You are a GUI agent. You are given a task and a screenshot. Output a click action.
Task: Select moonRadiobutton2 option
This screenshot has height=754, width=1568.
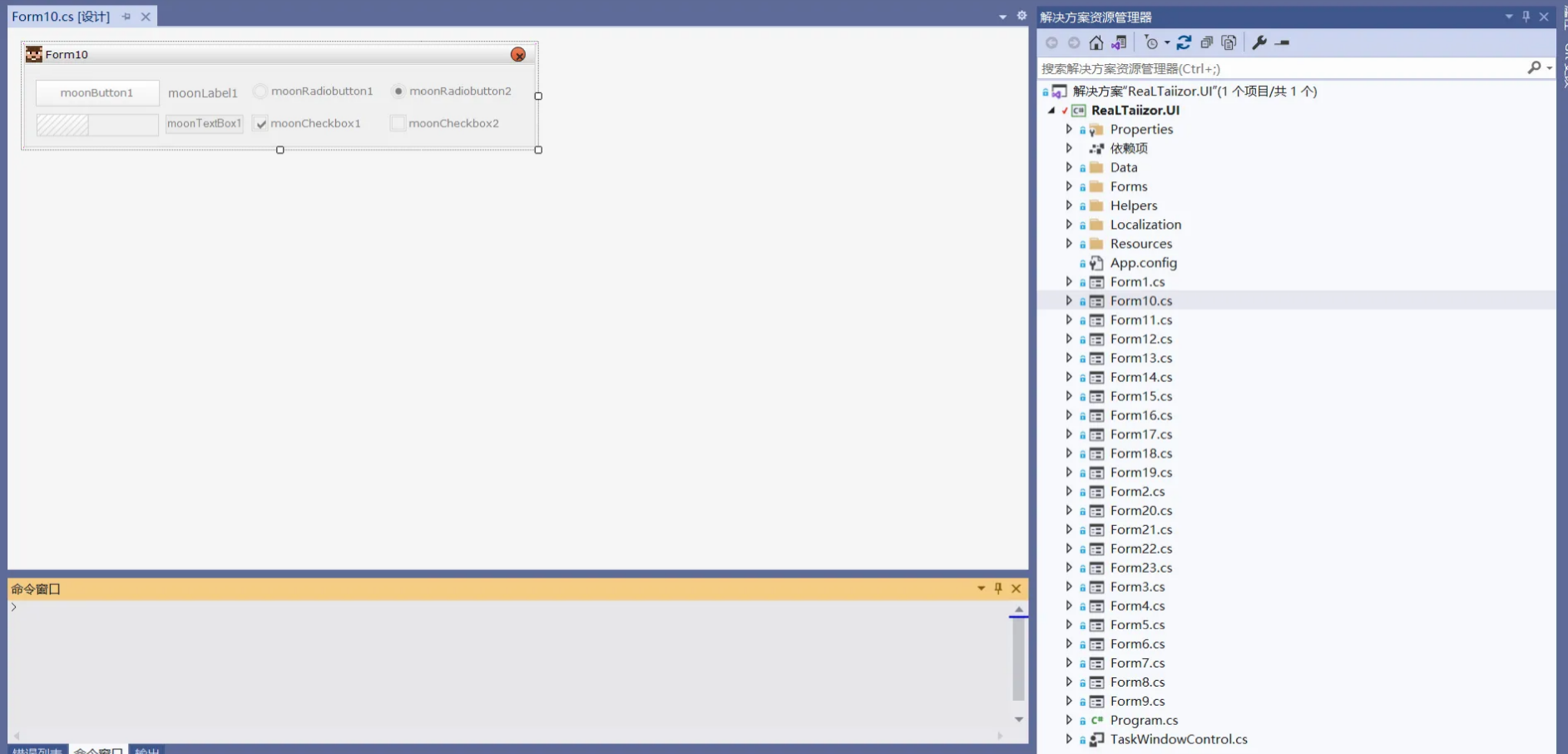pyautogui.click(x=398, y=92)
